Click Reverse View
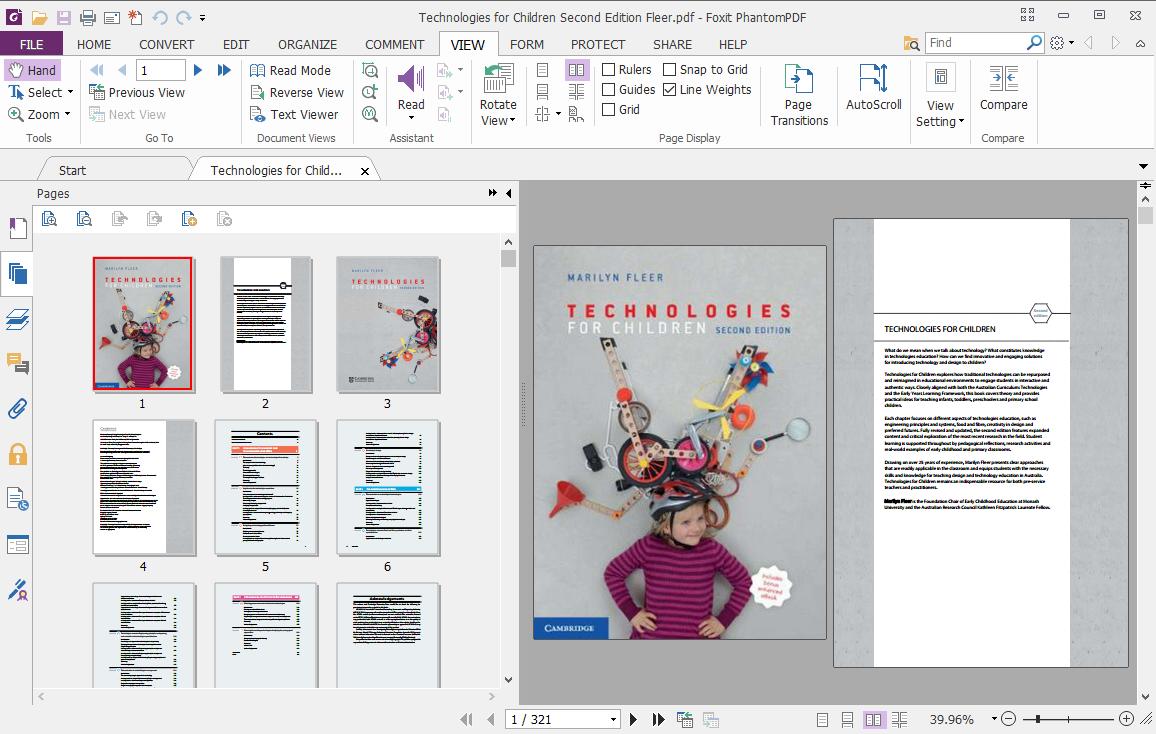Viewport: 1156px width, 734px height. click(x=296, y=92)
